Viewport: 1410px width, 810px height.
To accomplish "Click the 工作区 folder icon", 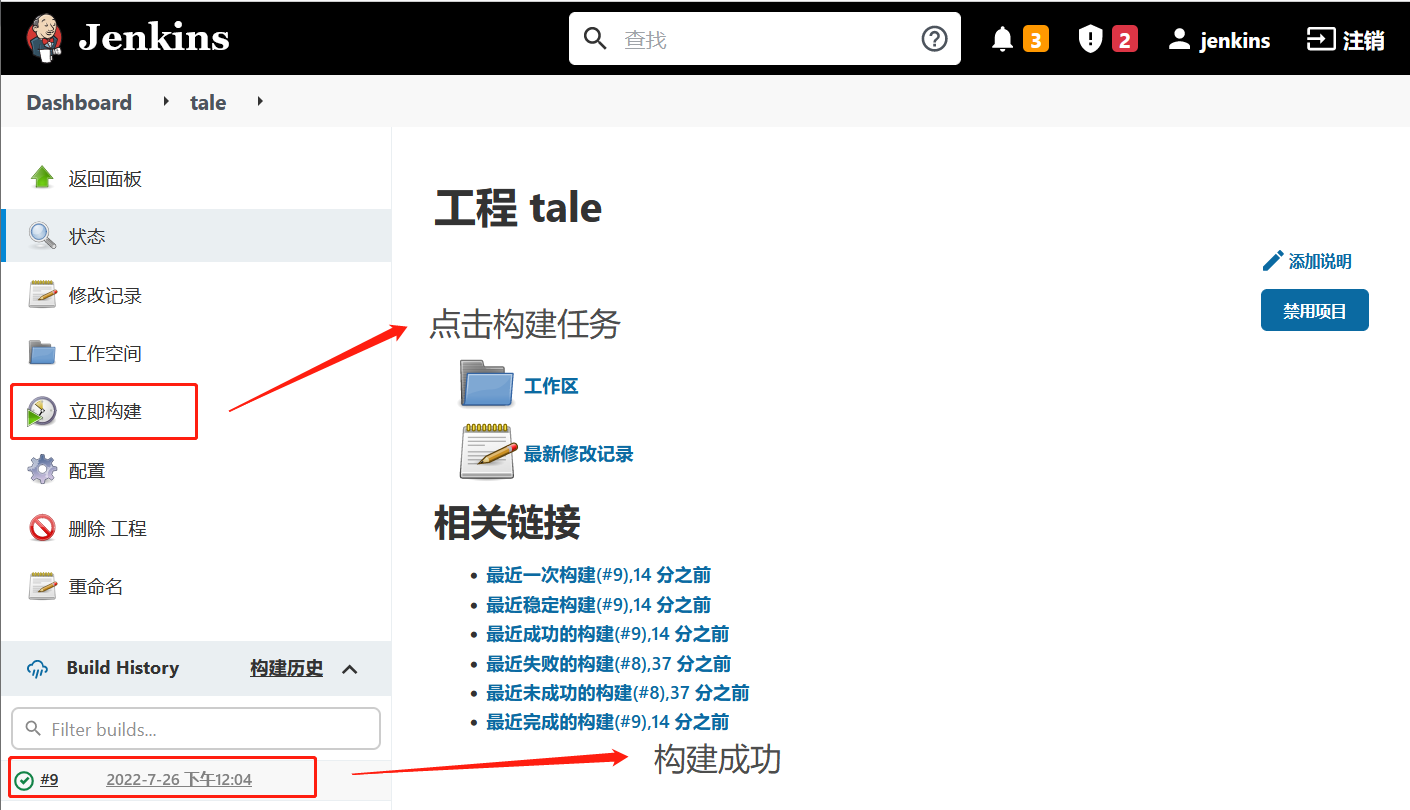I will [487, 385].
